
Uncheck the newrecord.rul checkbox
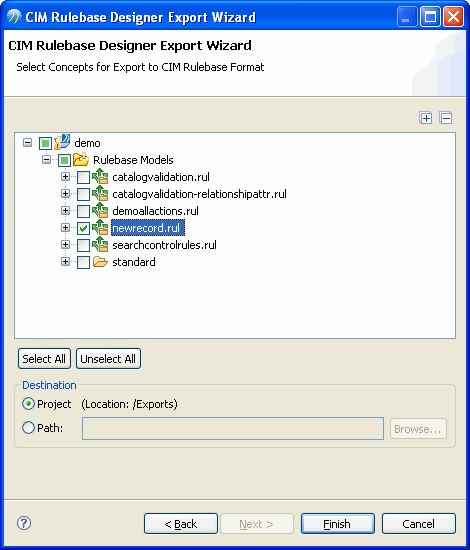83,228
